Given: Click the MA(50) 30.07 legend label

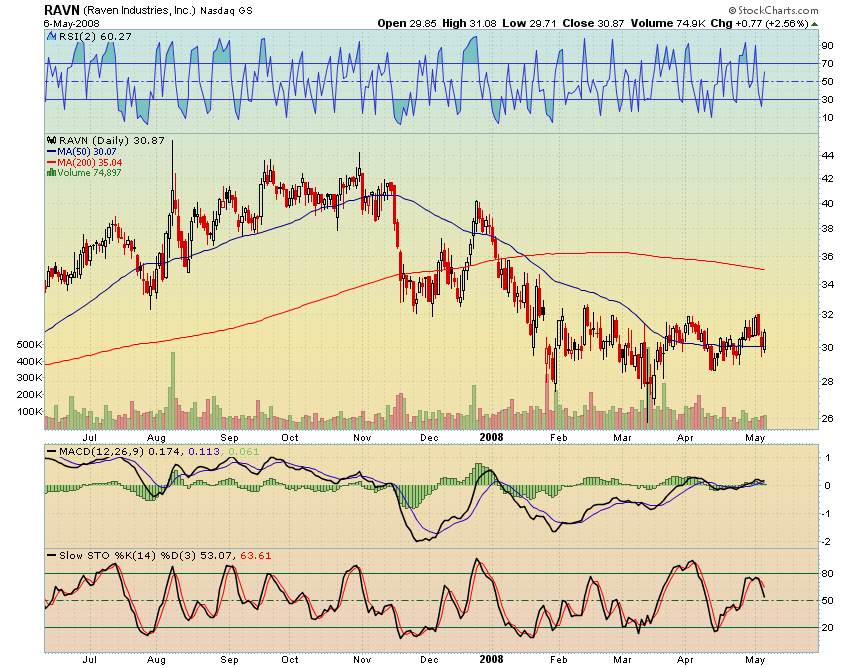Looking at the screenshot, I should click(87, 152).
